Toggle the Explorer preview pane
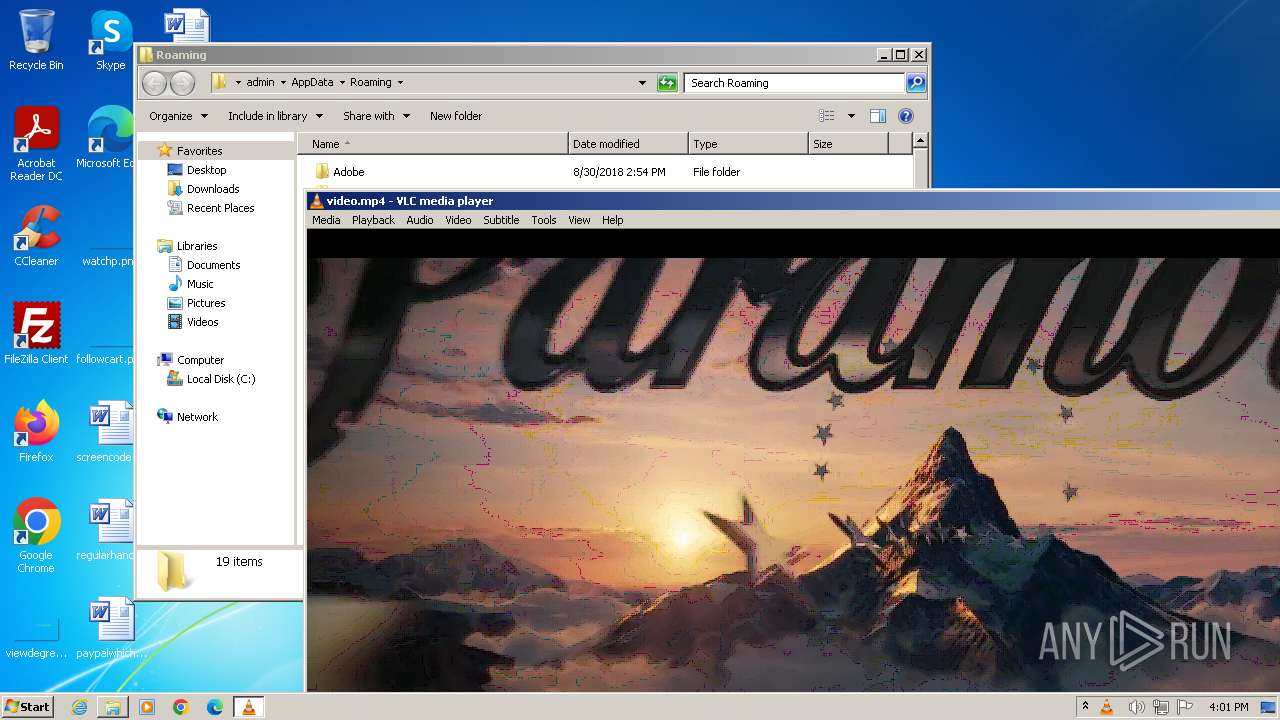Viewport: 1280px width, 720px height. tap(877, 116)
